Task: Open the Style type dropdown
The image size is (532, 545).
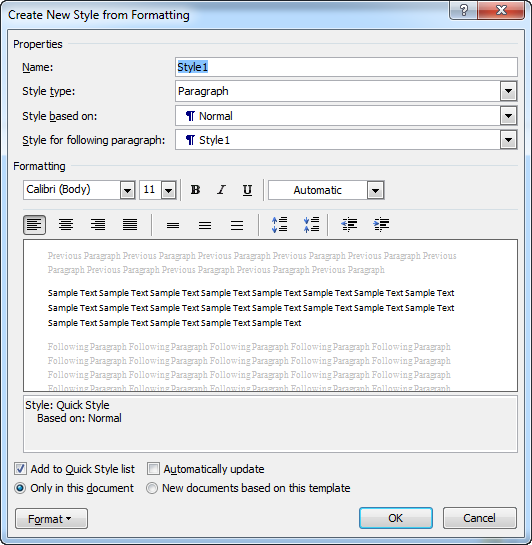Action: pyautogui.click(x=508, y=91)
